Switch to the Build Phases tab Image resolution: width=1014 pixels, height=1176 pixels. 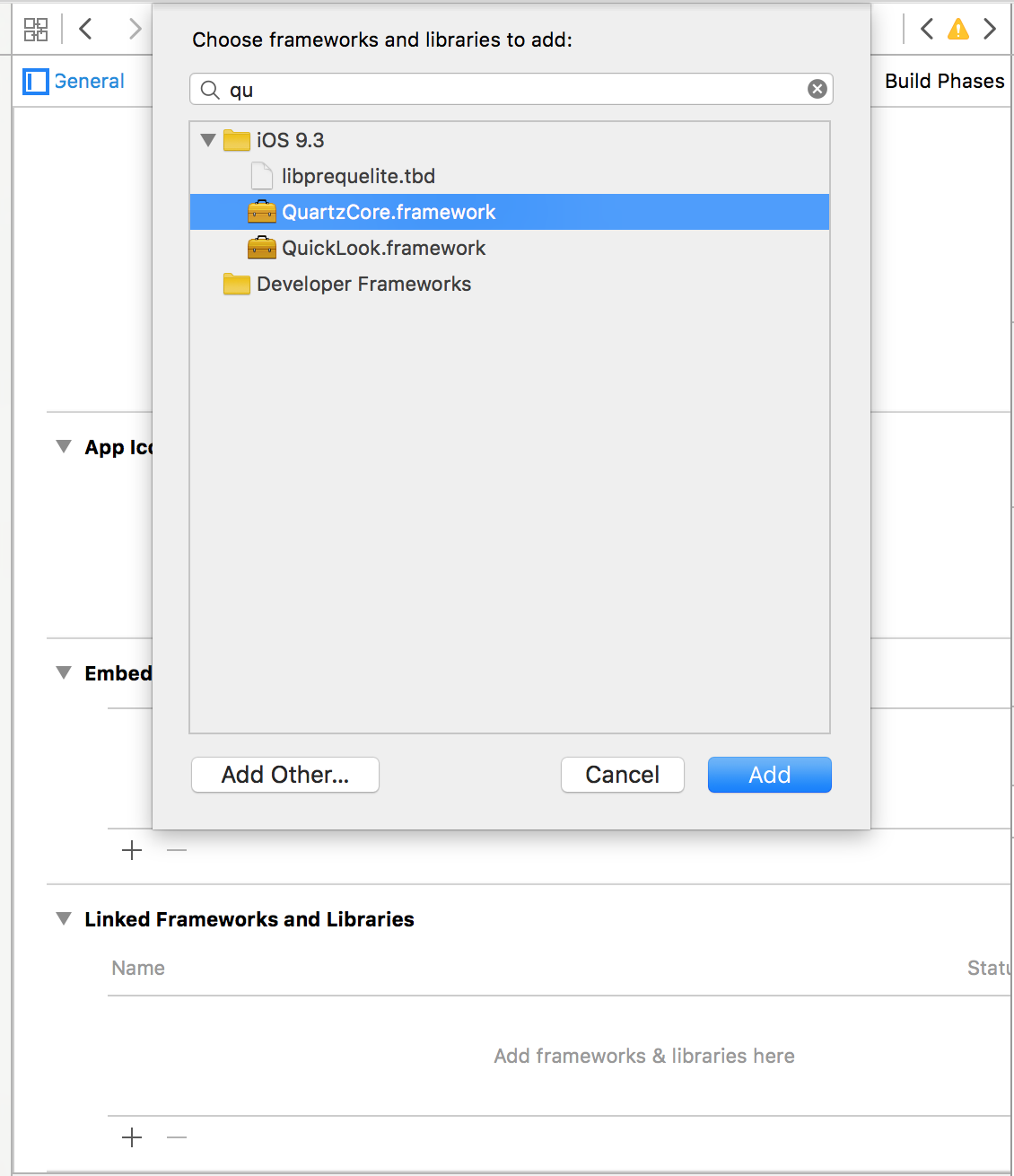click(945, 81)
